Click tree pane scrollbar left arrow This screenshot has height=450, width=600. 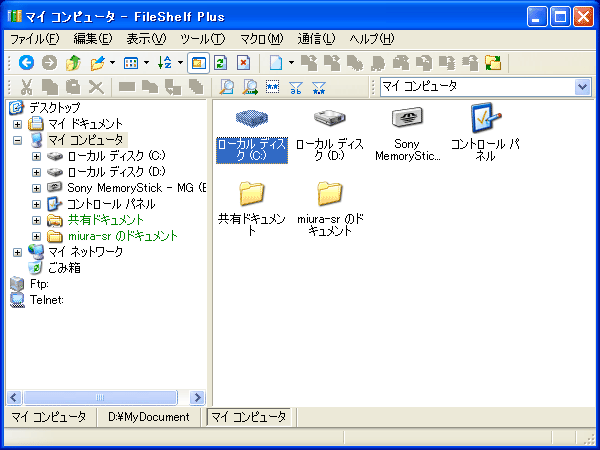pyautogui.click(x=14, y=398)
